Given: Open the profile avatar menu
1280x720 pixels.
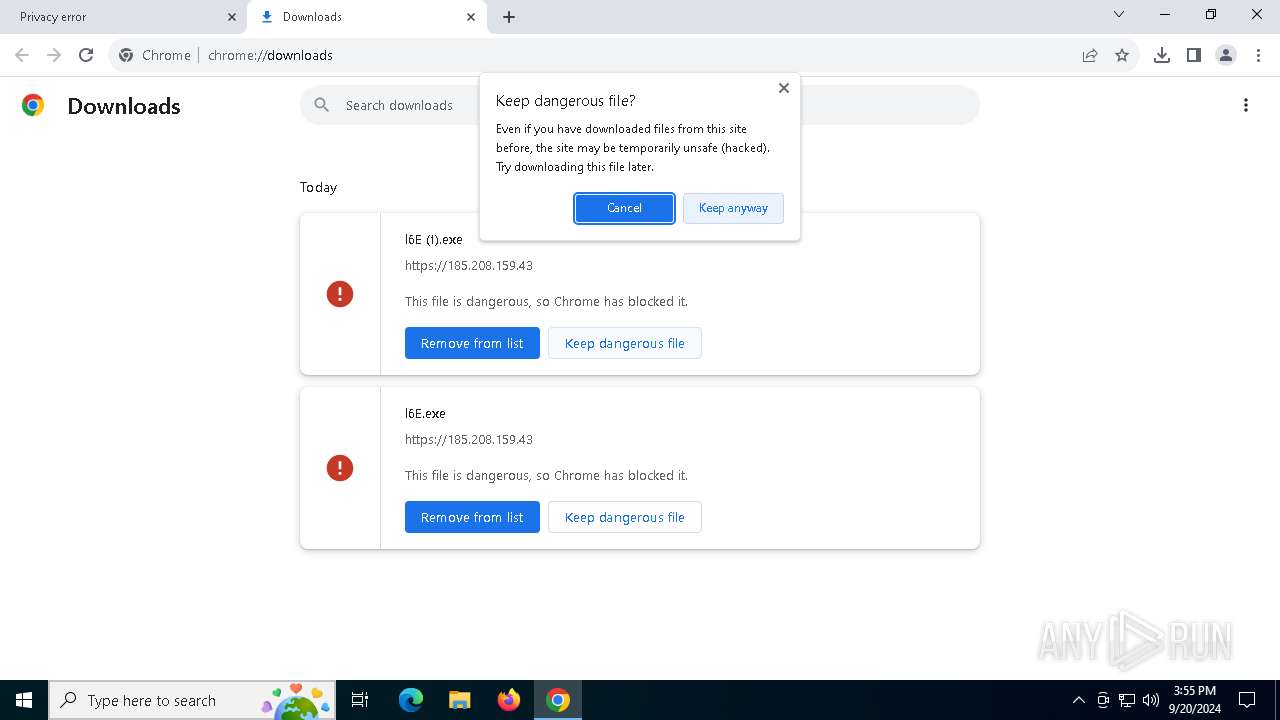Looking at the screenshot, I should coord(1226,55).
